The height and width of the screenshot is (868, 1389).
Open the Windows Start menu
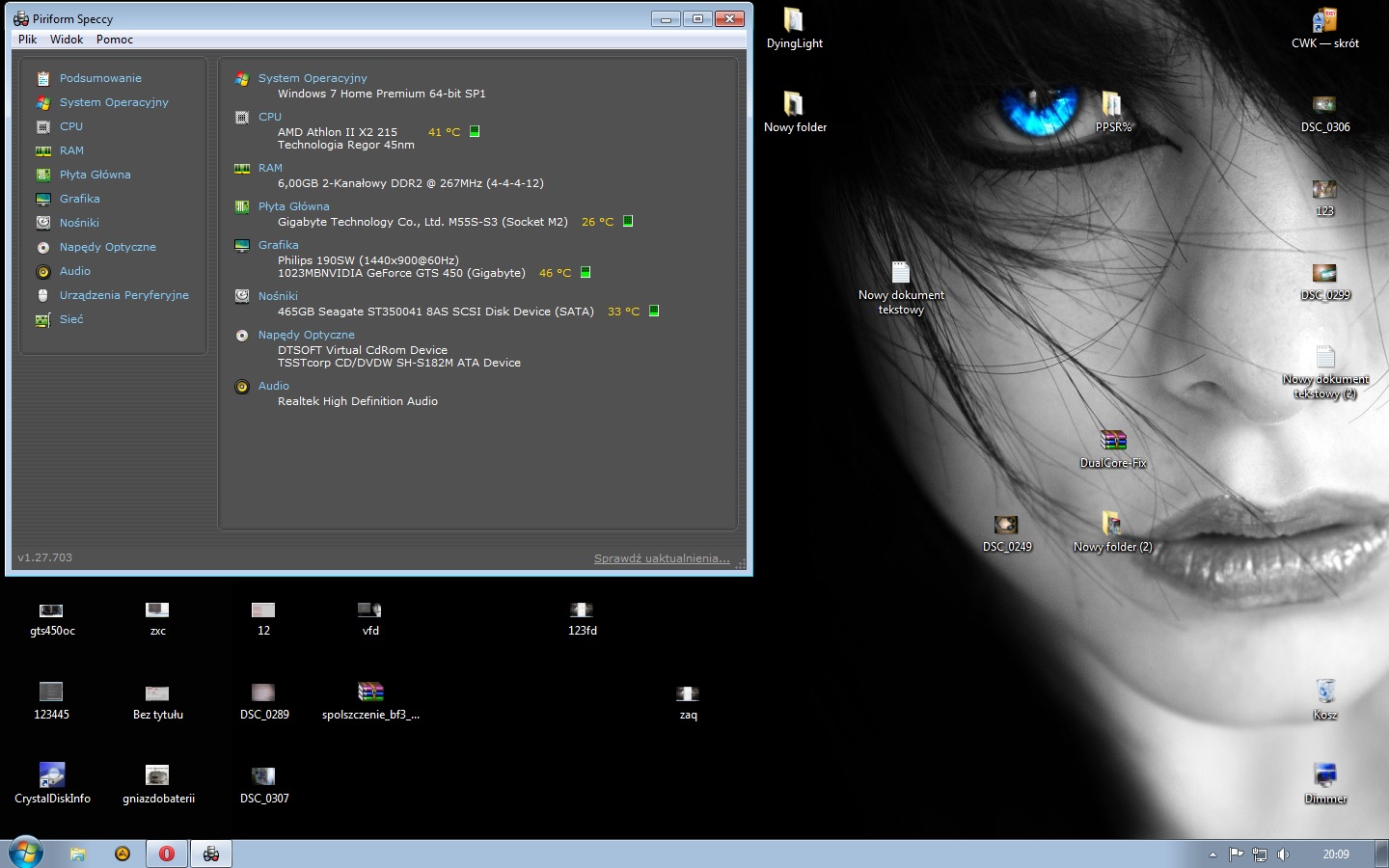coord(26,853)
